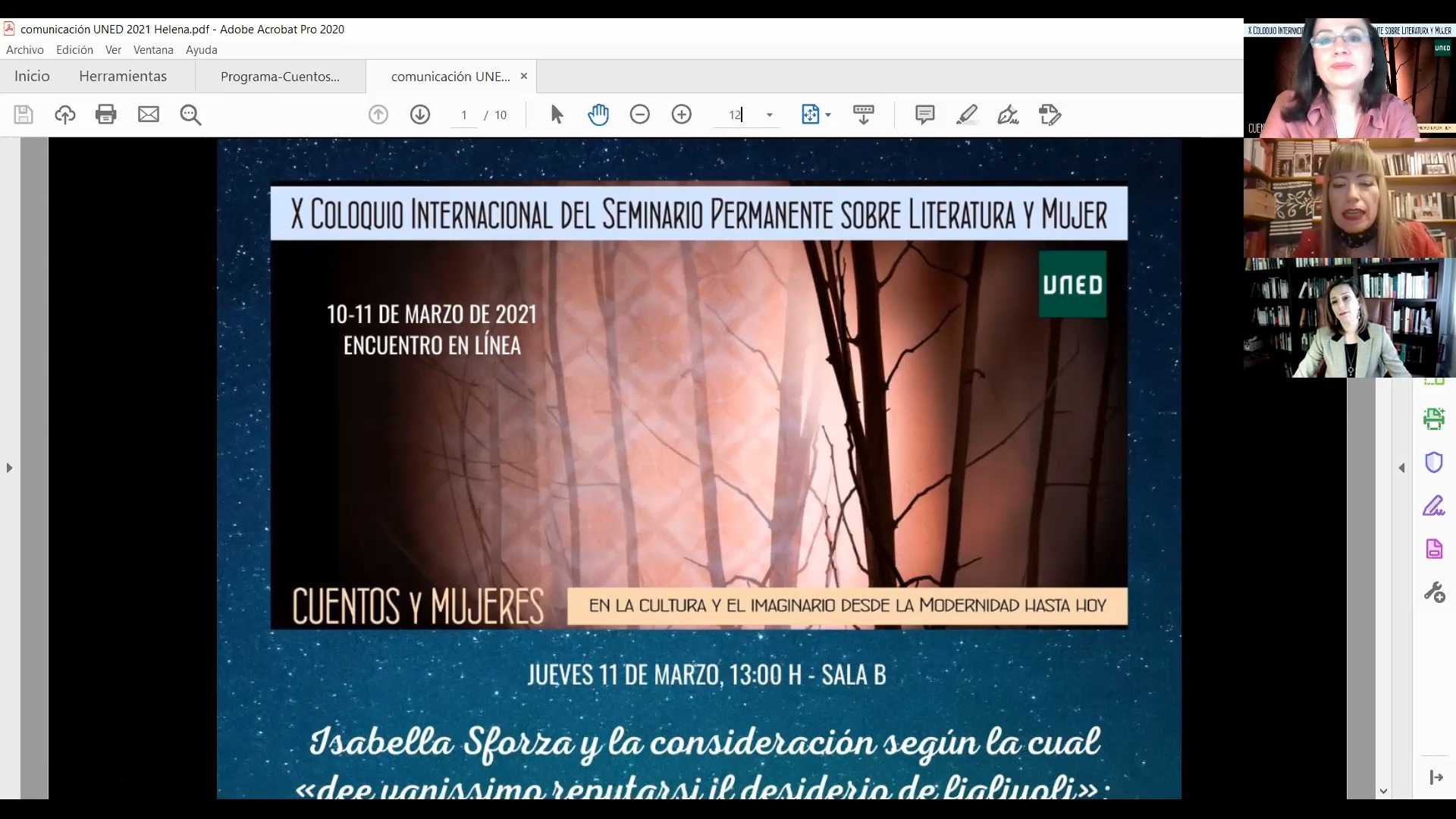Click the fit page view icon
Image resolution: width=1456 pixels, height=819 pixels.
tap(810, 115)
